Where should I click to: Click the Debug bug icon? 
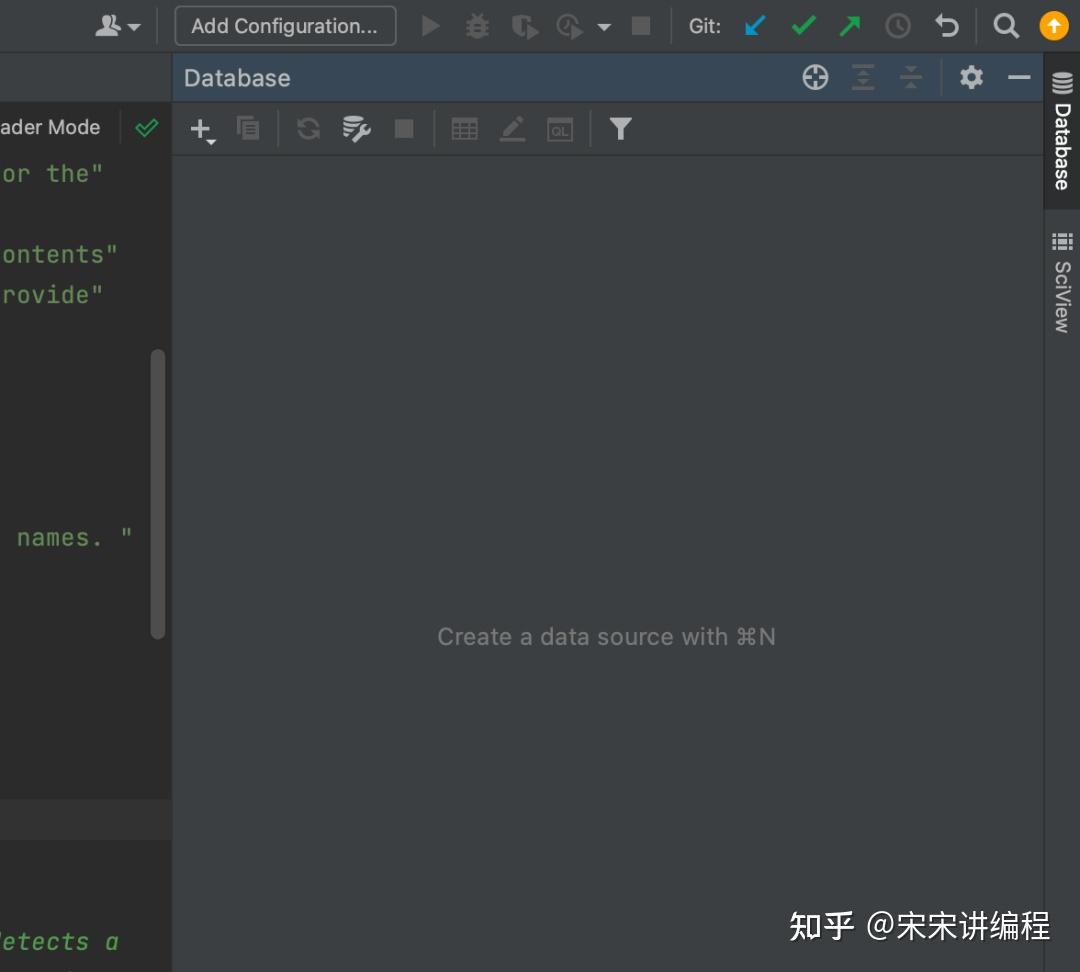coord(477,26)
